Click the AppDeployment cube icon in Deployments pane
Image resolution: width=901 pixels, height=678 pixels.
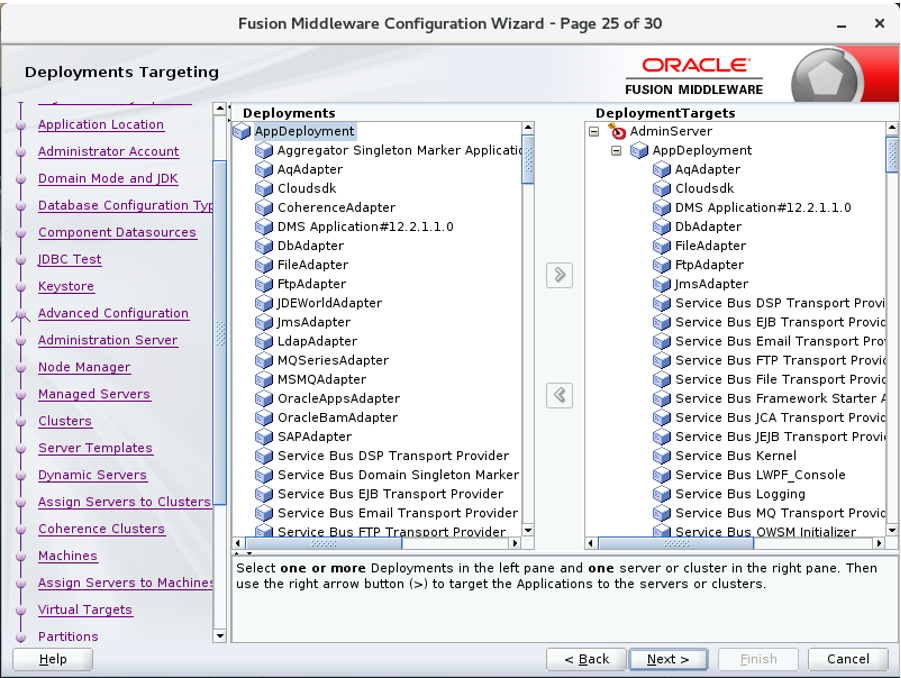(242, 132)
